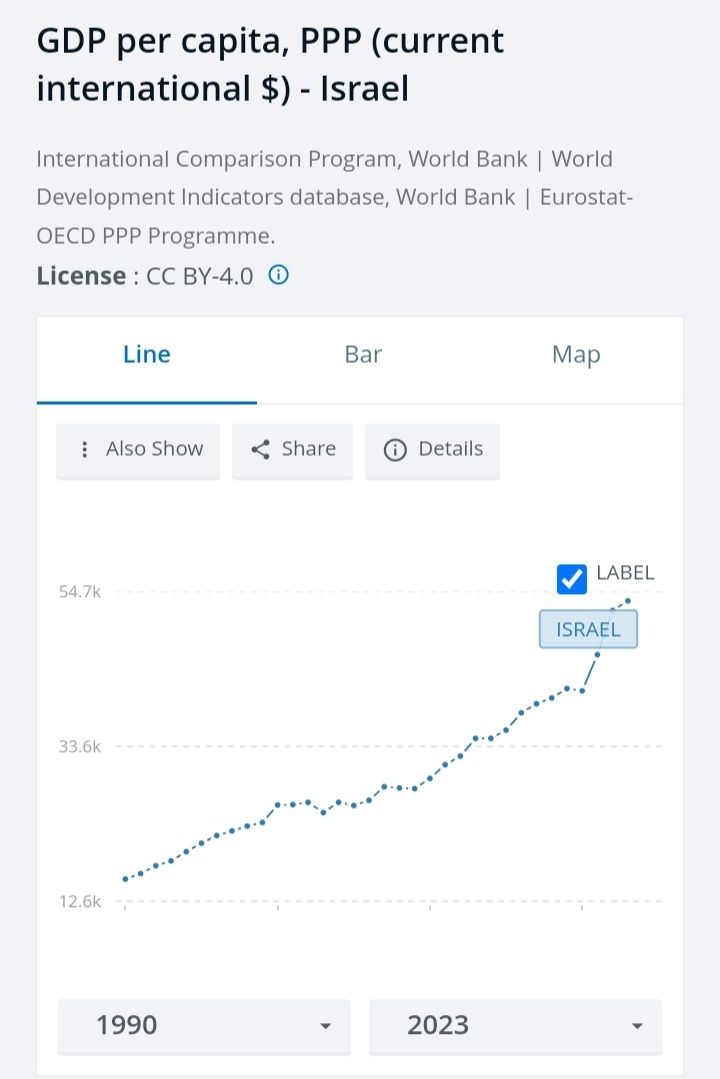
Task: Click the info icon beside CC BY-4.0 license
Action: tap(279, 275)
